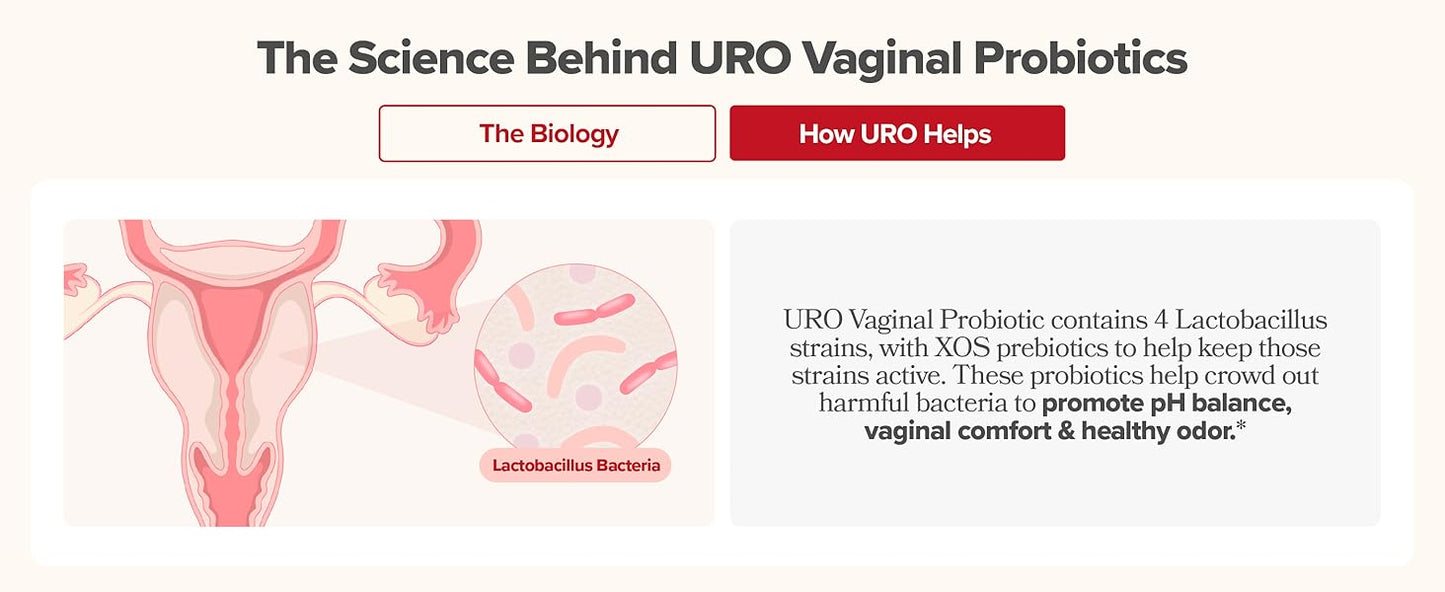Image resolution: width=1445 pixels, height=592 pixels.
Task: Switch to The Biology tab
Action: click(547, 133)
